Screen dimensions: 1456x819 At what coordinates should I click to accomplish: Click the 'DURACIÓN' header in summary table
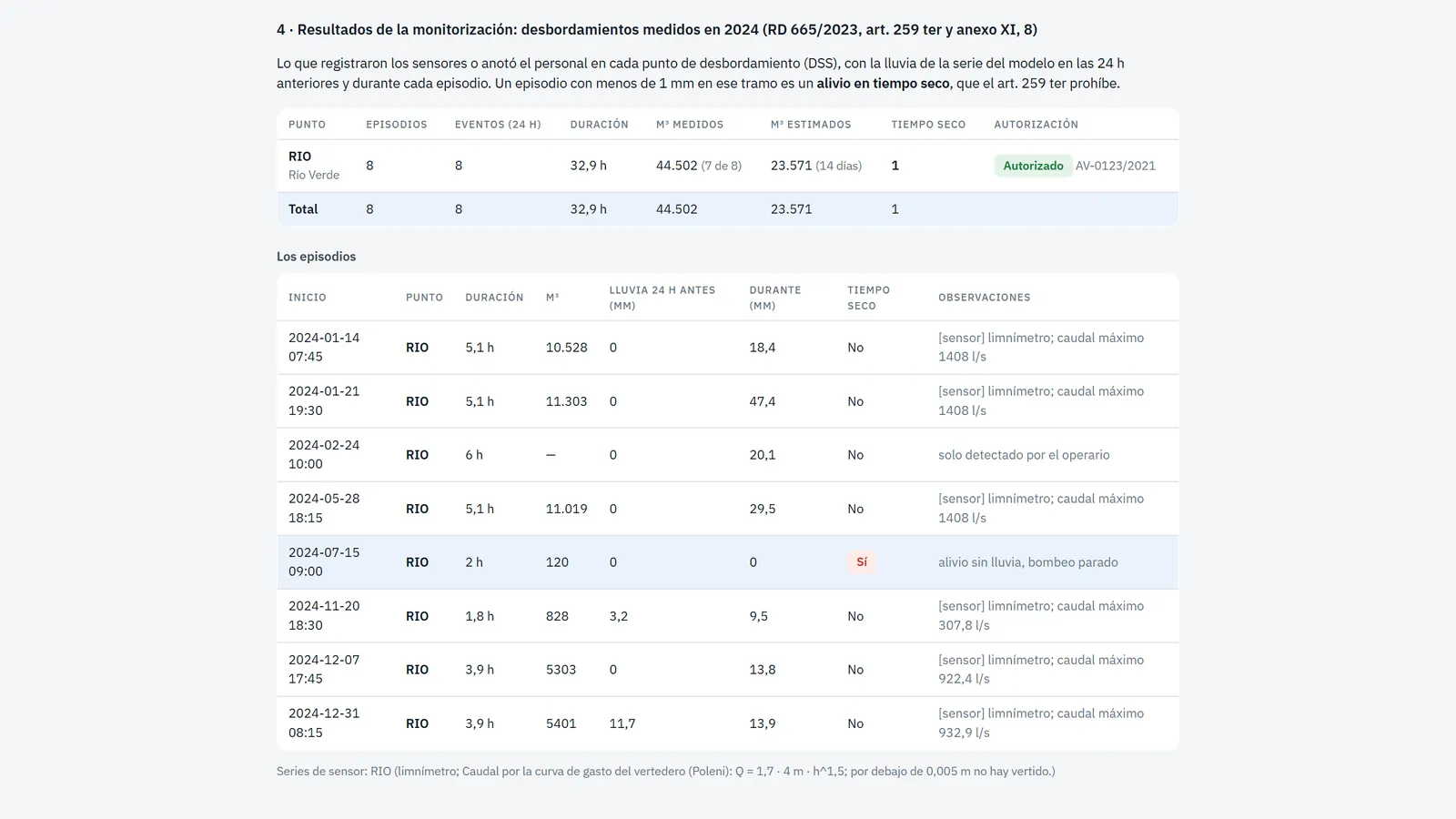600,125
